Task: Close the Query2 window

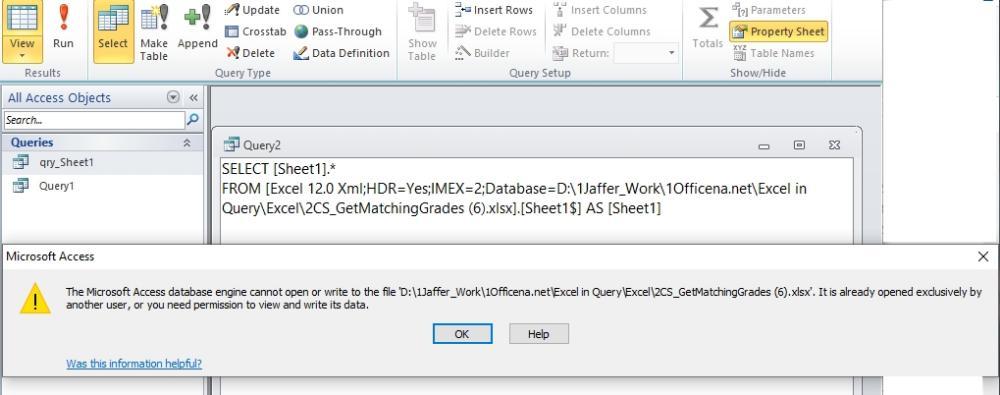Action: click(x=834, y=145)
